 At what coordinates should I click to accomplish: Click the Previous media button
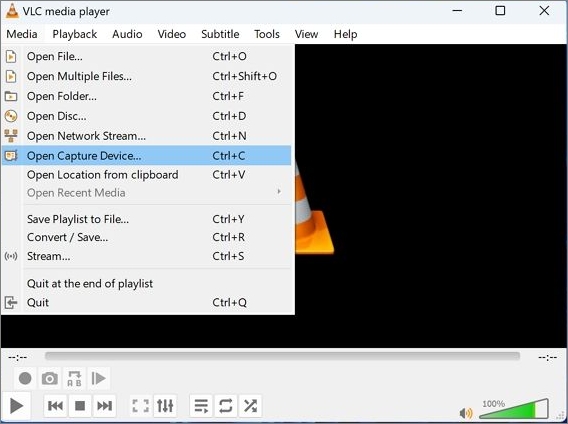point(55,406)
